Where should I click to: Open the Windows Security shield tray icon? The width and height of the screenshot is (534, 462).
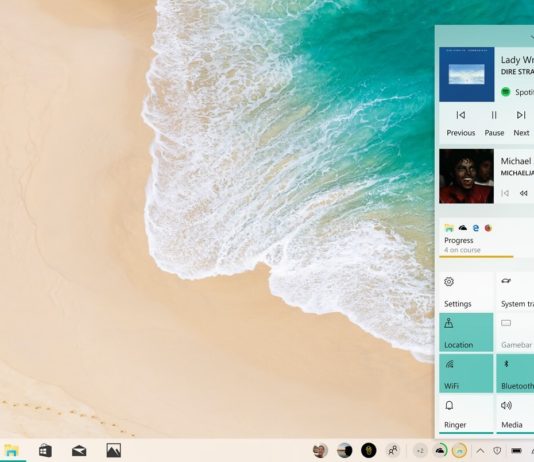[497, 451]
